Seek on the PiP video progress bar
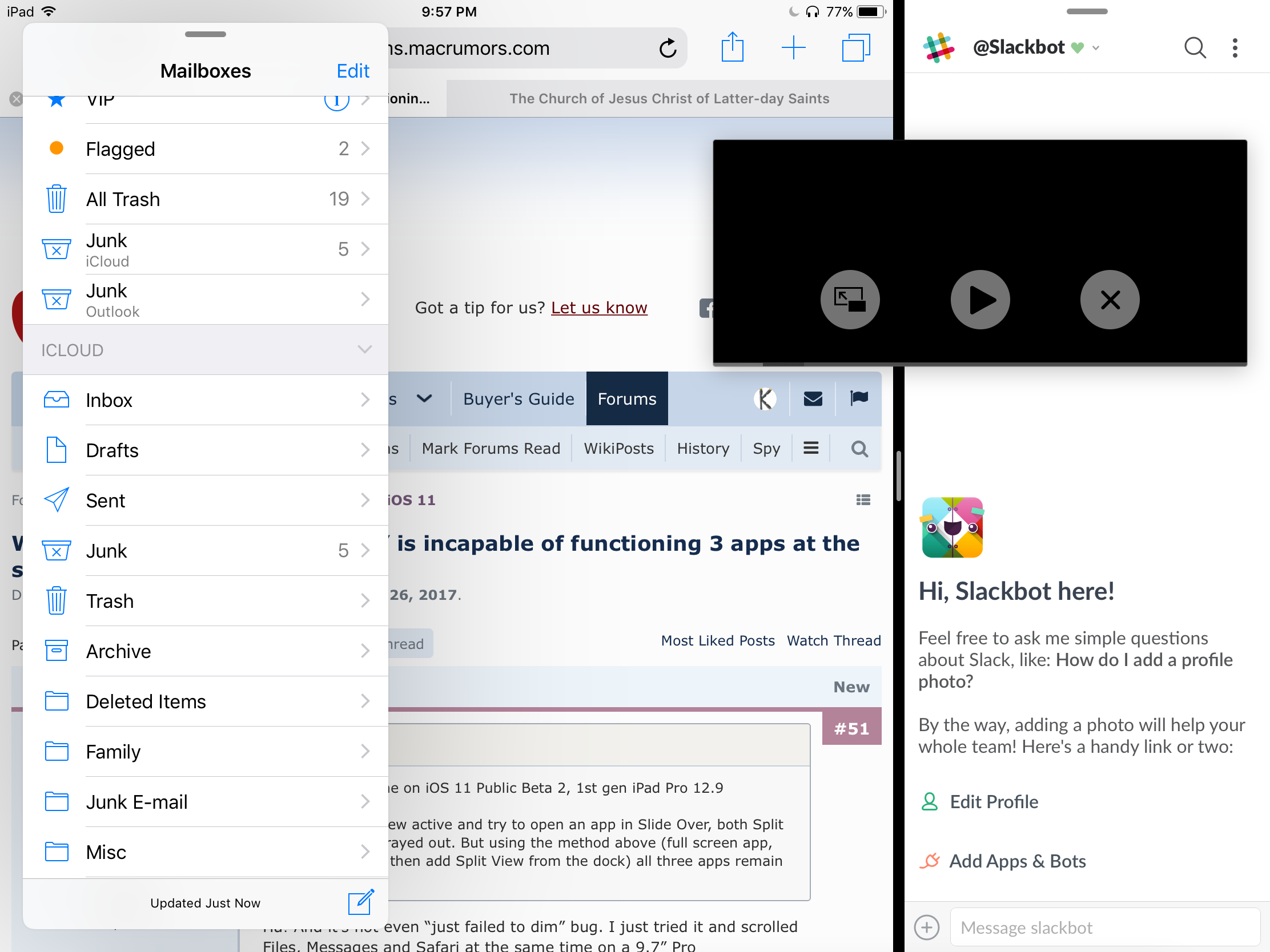1270x952 pixels. [x=979, y=364]
